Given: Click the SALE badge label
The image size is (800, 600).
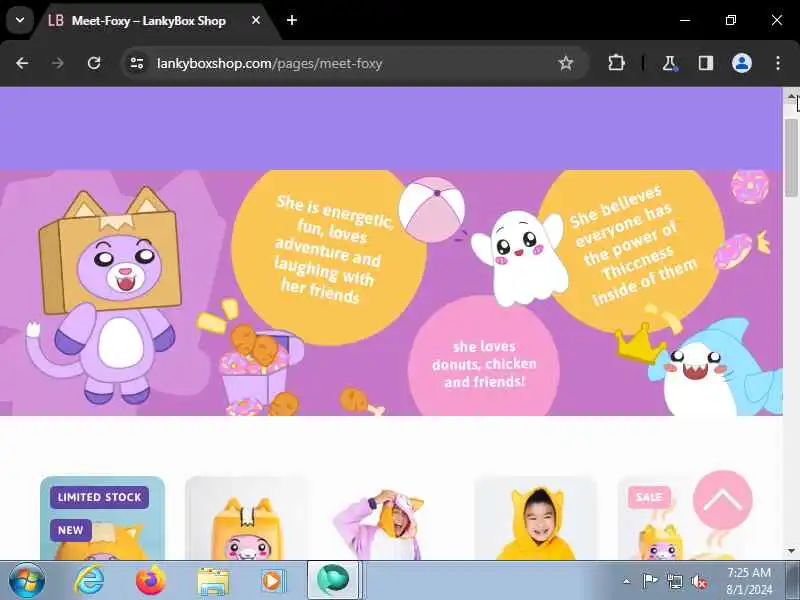Looking at the screenshot, I should click(x=649, y=497).
